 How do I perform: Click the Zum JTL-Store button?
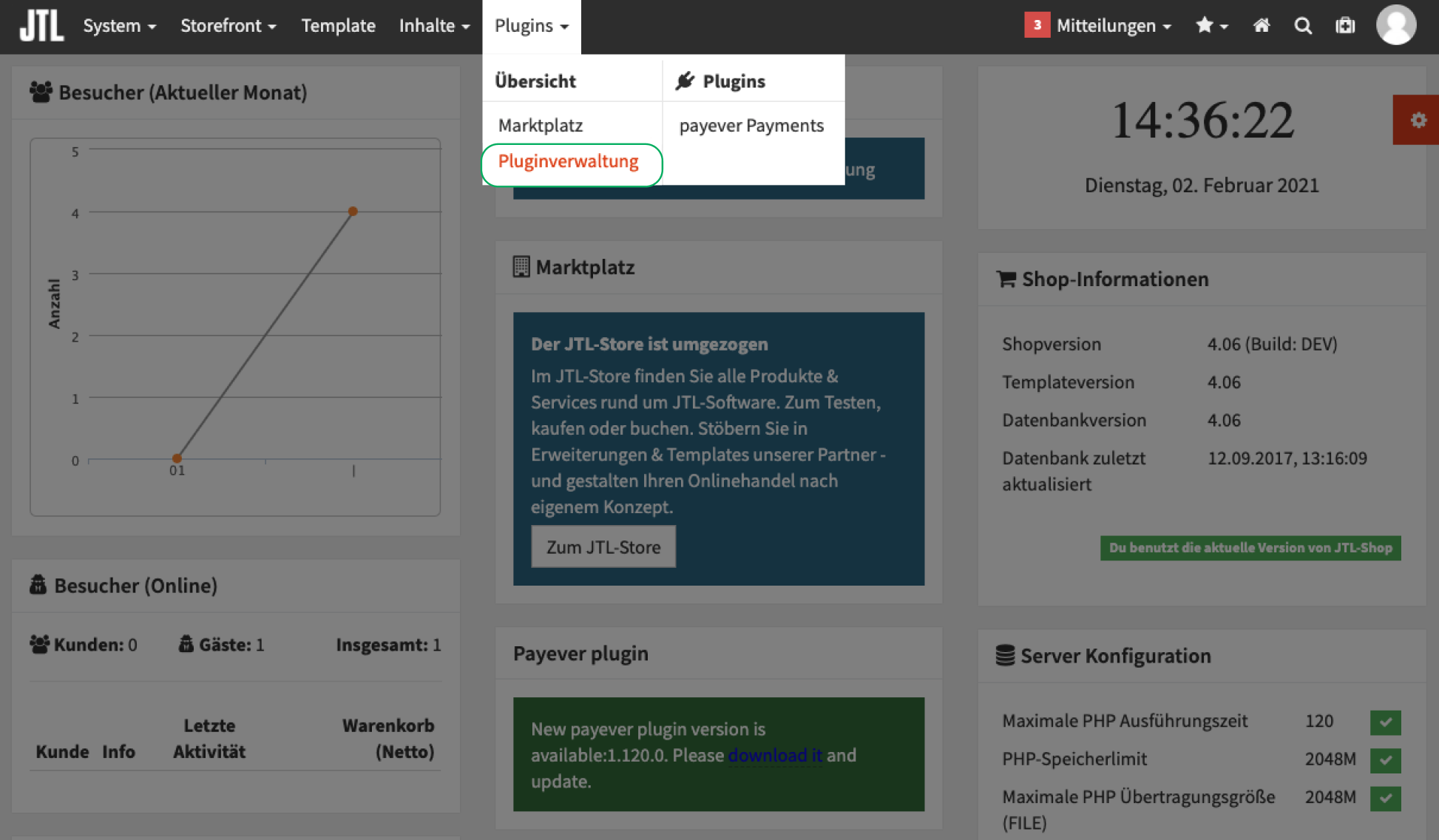tap(603, 547)
